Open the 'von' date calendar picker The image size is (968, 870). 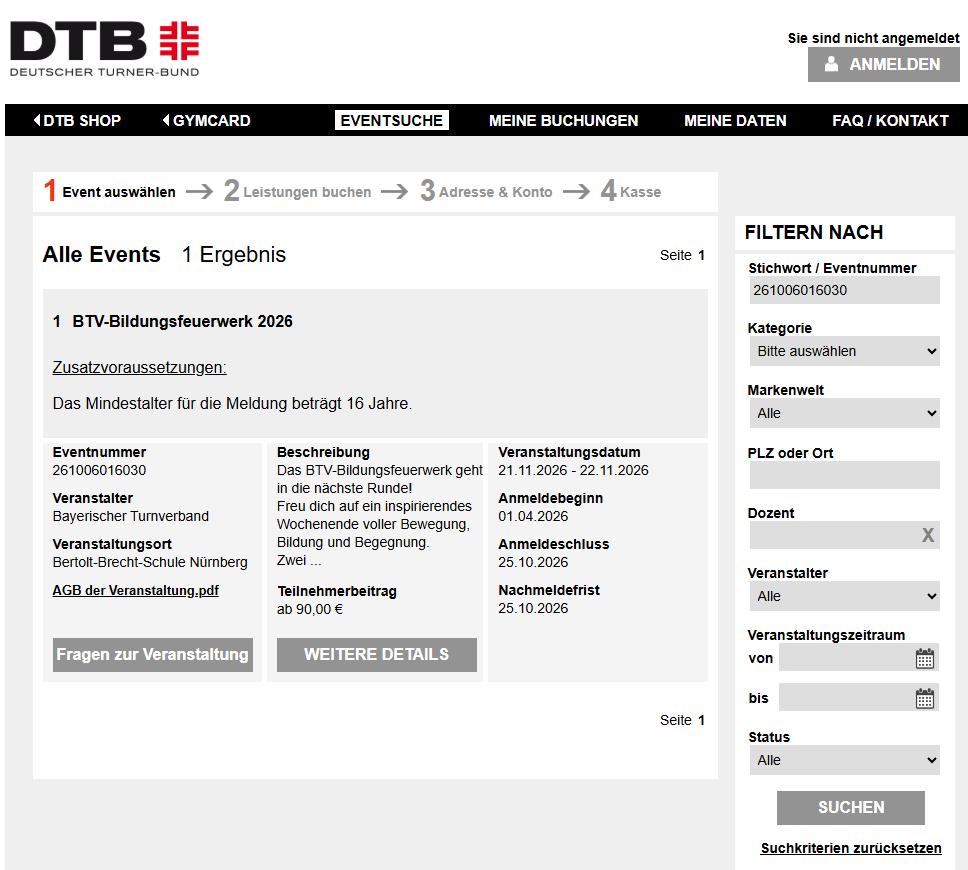pos(925,658)
